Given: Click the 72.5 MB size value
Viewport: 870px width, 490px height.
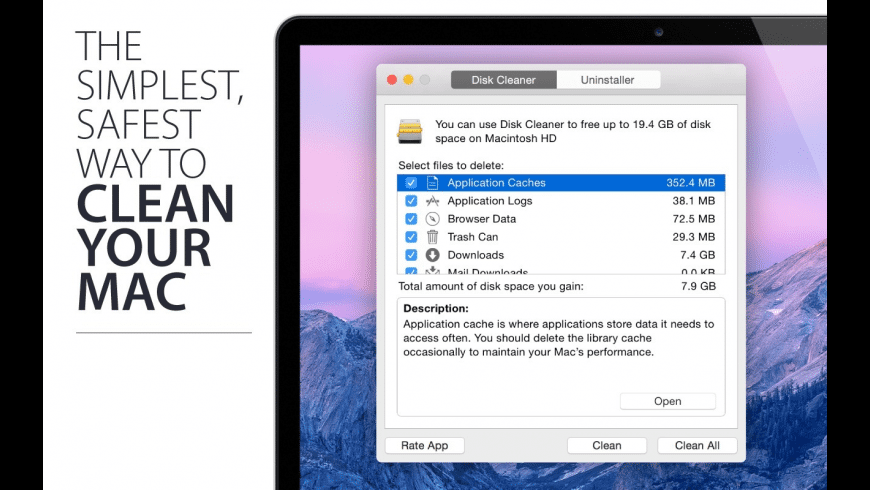Looking at the screenshot, I should (694, 219).
